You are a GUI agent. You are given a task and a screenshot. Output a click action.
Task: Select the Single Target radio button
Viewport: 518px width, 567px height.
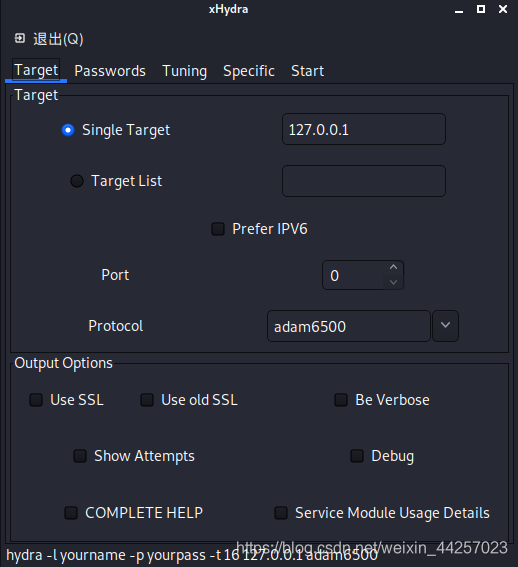[x=68, y=130]
